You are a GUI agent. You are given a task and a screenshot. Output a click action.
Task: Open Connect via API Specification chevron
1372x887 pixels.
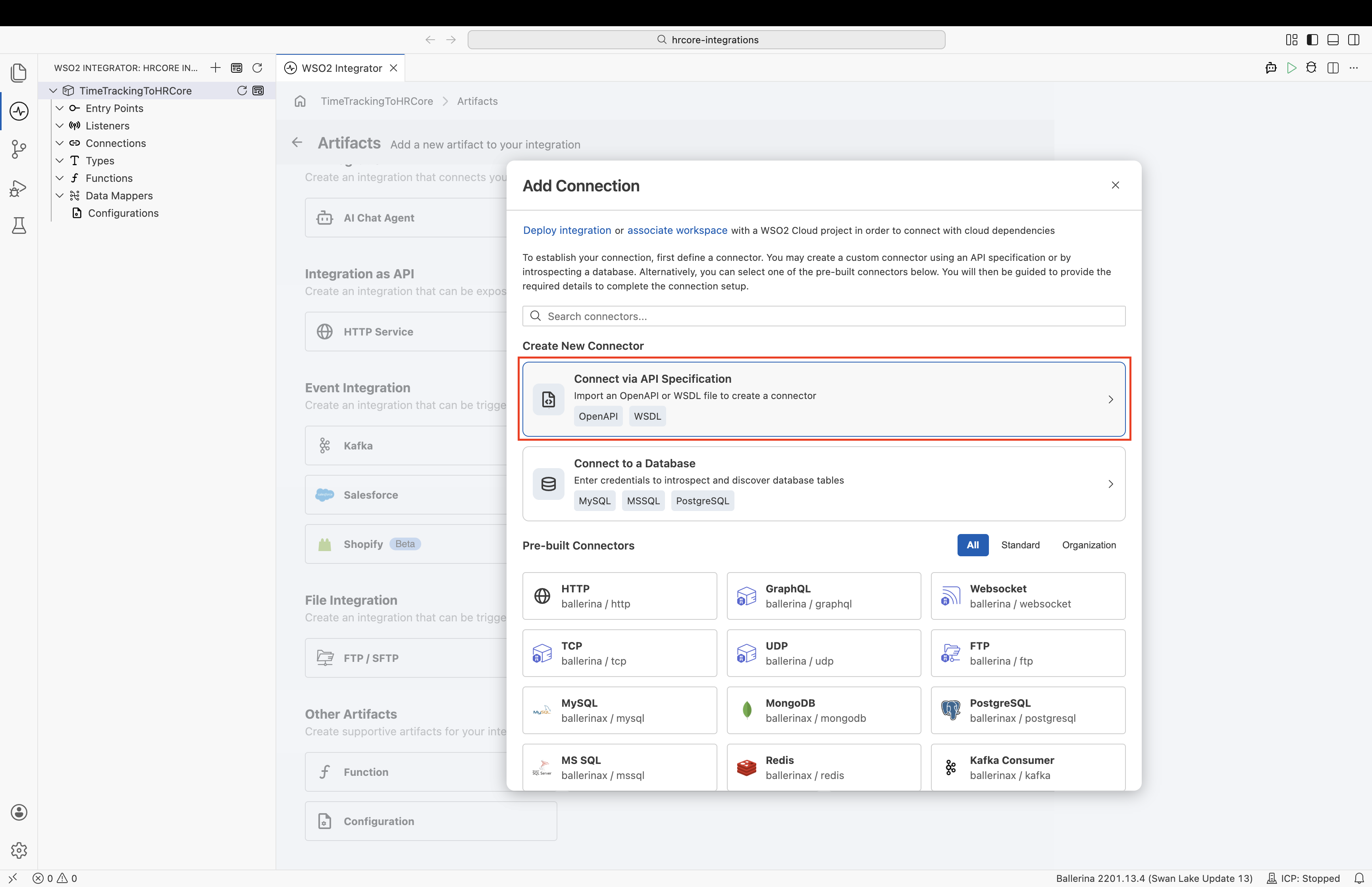(x=1111, y=399)
